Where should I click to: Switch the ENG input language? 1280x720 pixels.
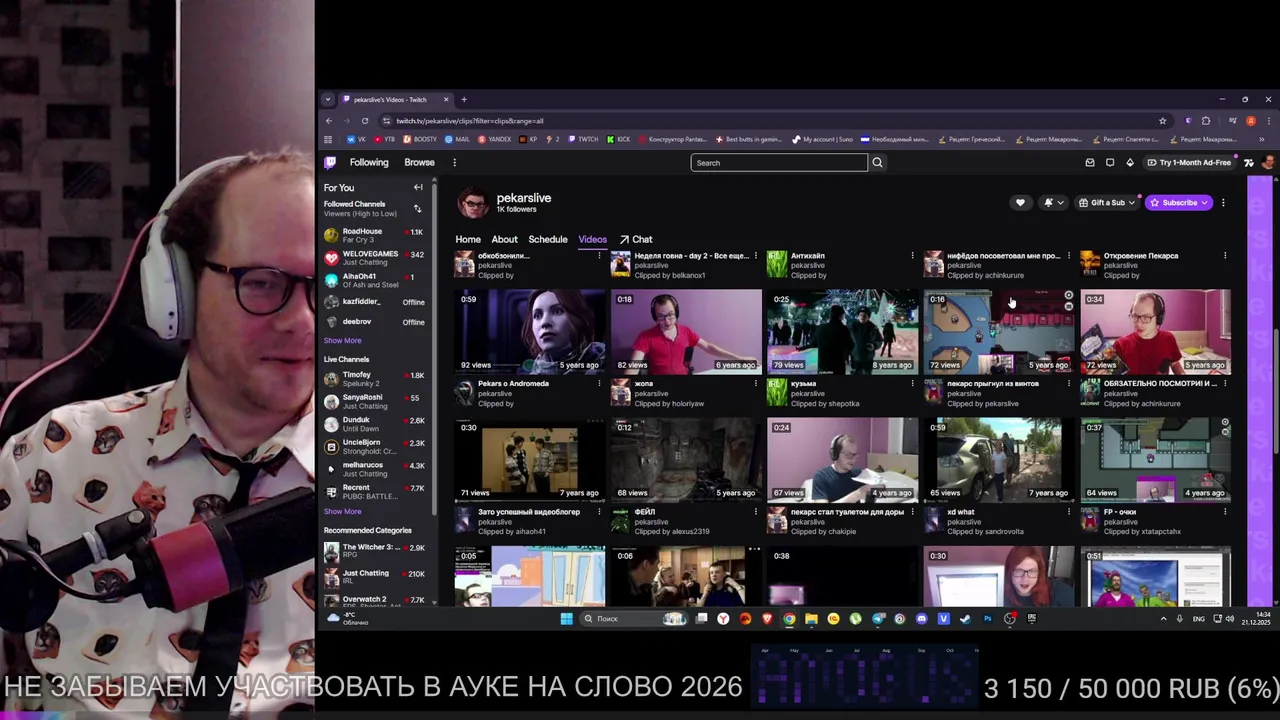pos(1199,619)
